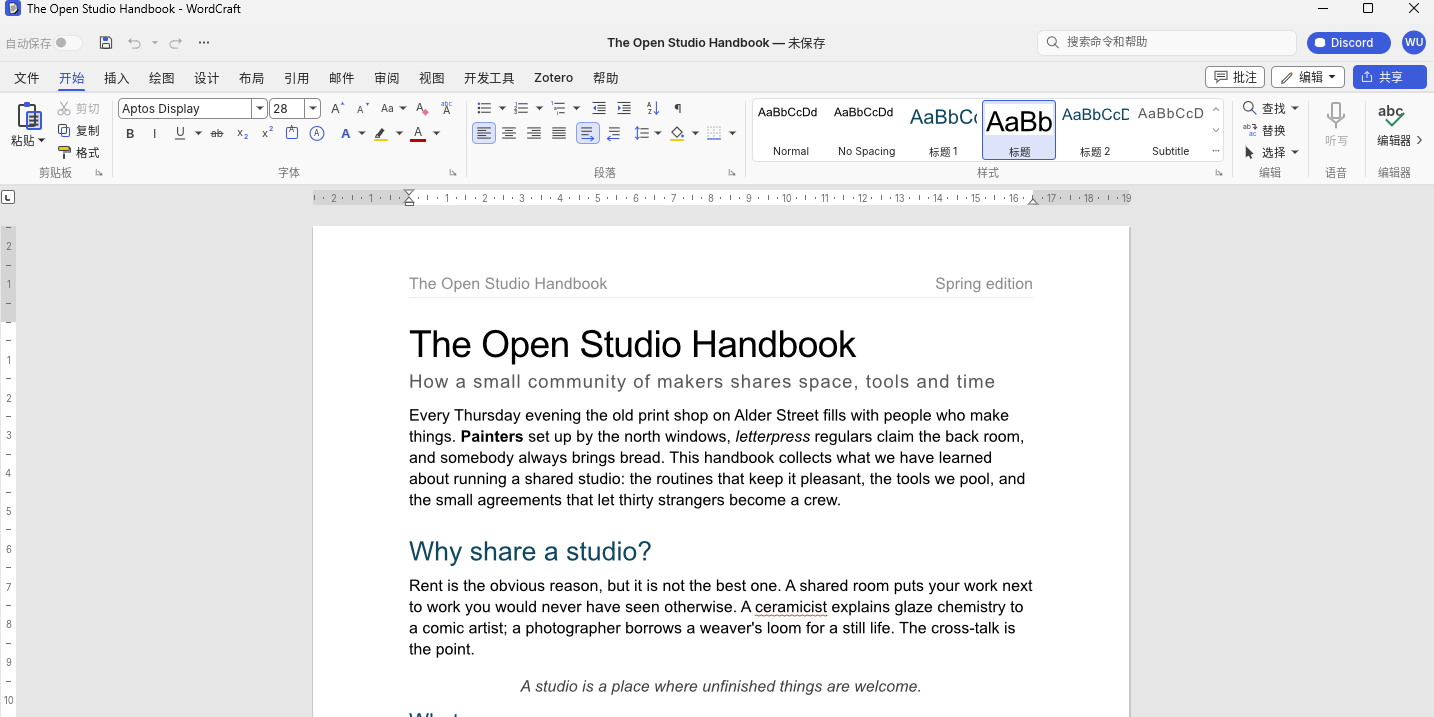Open the font name dropdown
The image size is (1434, 717).
tap(260, 108)
